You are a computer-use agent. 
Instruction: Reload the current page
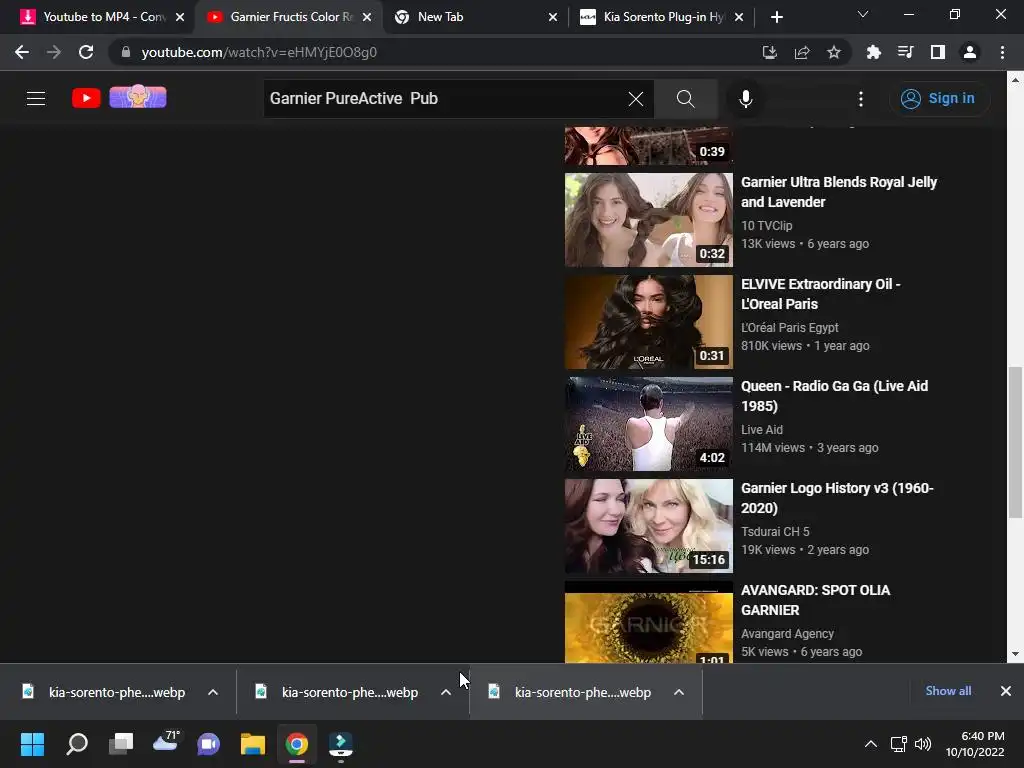point(86,52)
